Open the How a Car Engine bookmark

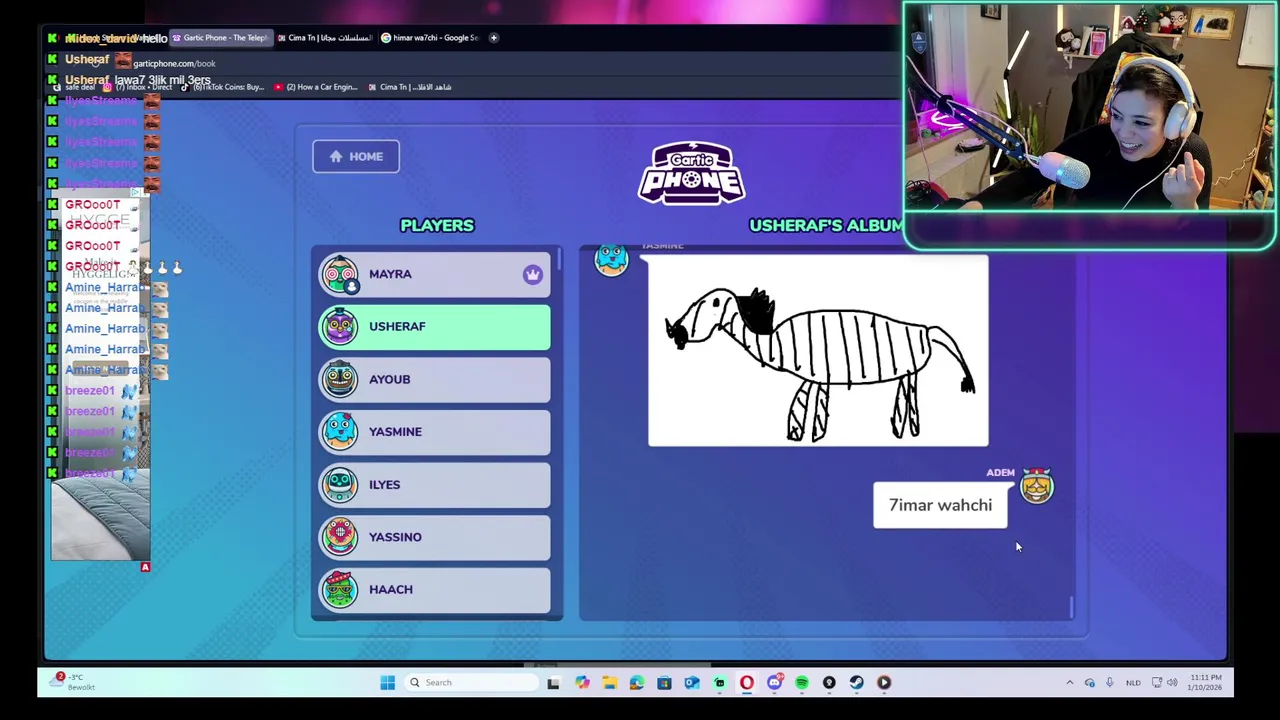pos(315,87)
